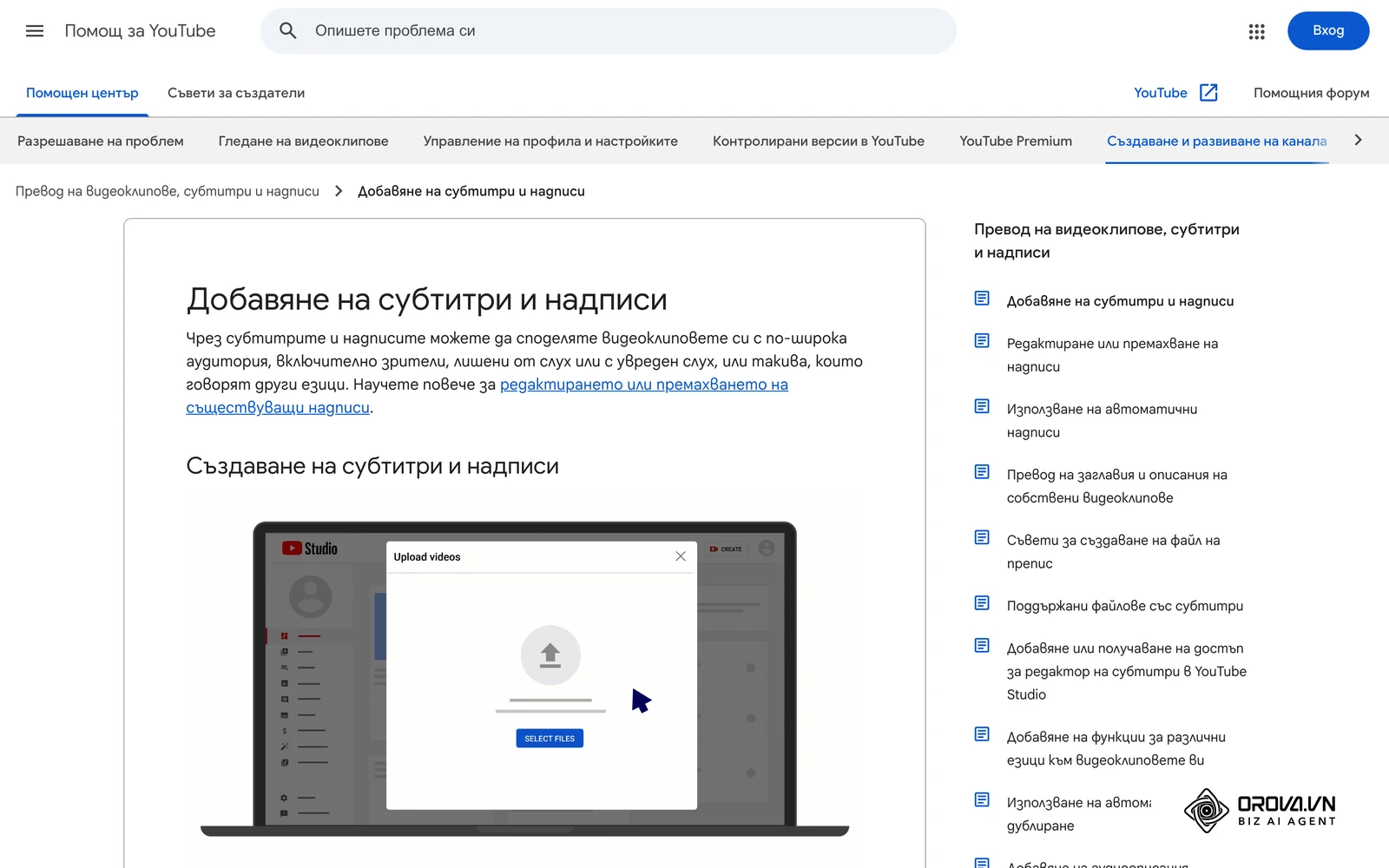Select YouTube Premium category
This screenshot has width=1389, height=868.
(x=1016, y=141)
